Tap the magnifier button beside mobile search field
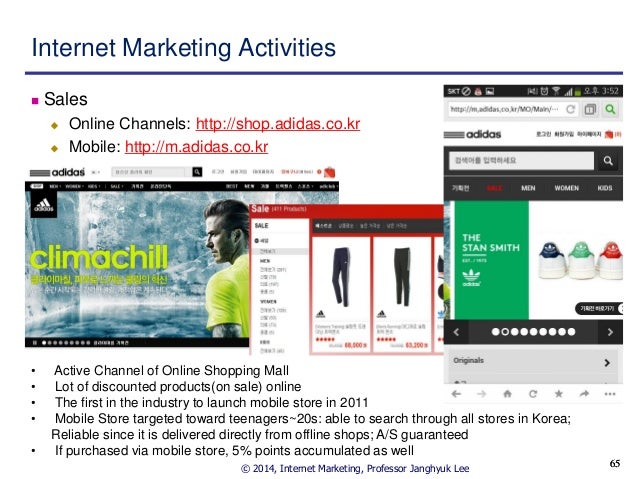 [x=608, y=160]
